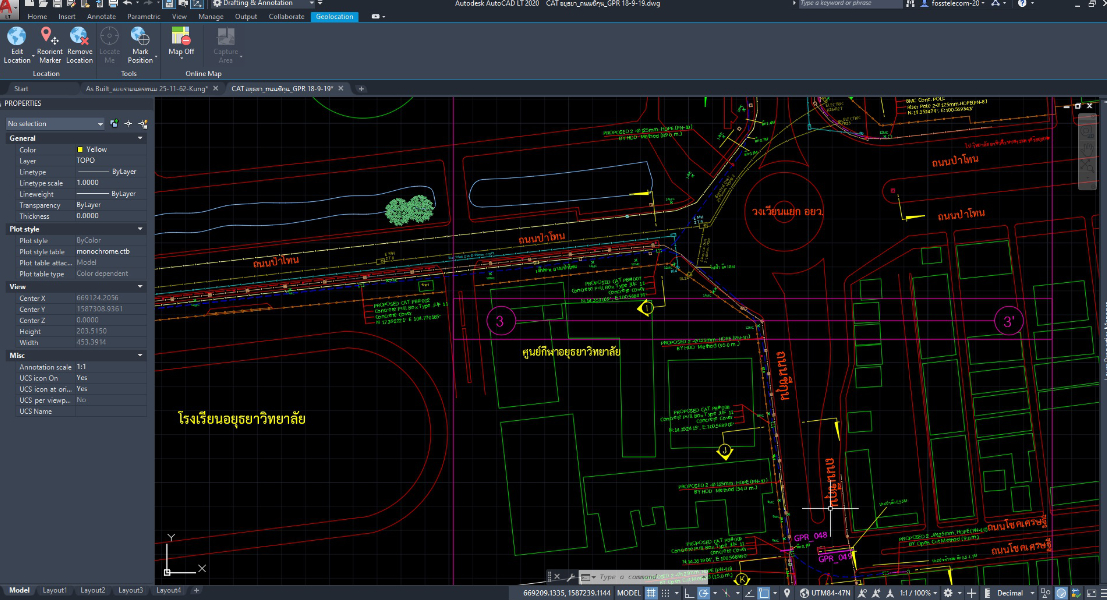The width and height of the screenshot is (1107, 600).
Task: Toggle hardware acceleration in status bar
Action: [1062, 593]
